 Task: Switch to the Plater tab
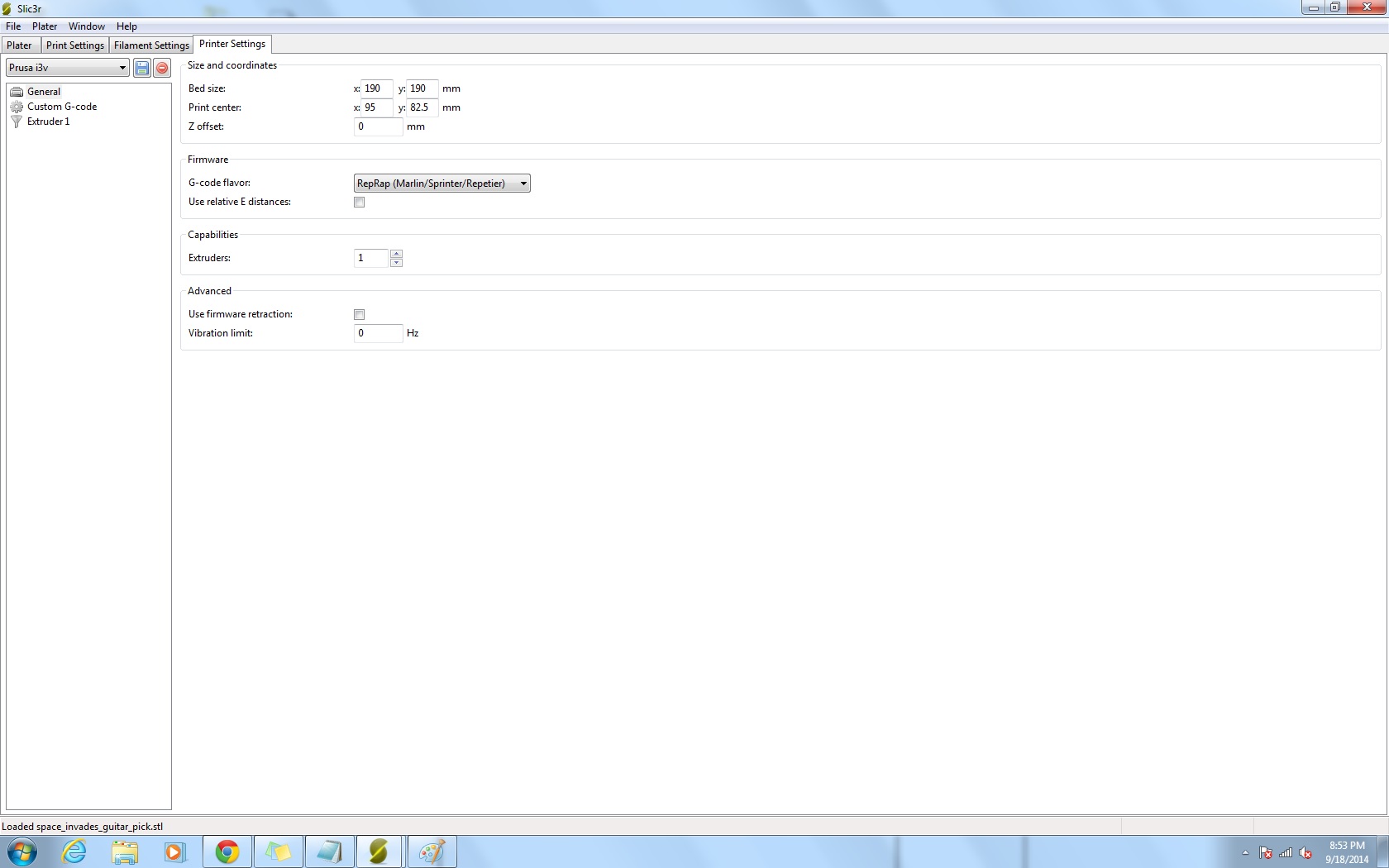19,45
